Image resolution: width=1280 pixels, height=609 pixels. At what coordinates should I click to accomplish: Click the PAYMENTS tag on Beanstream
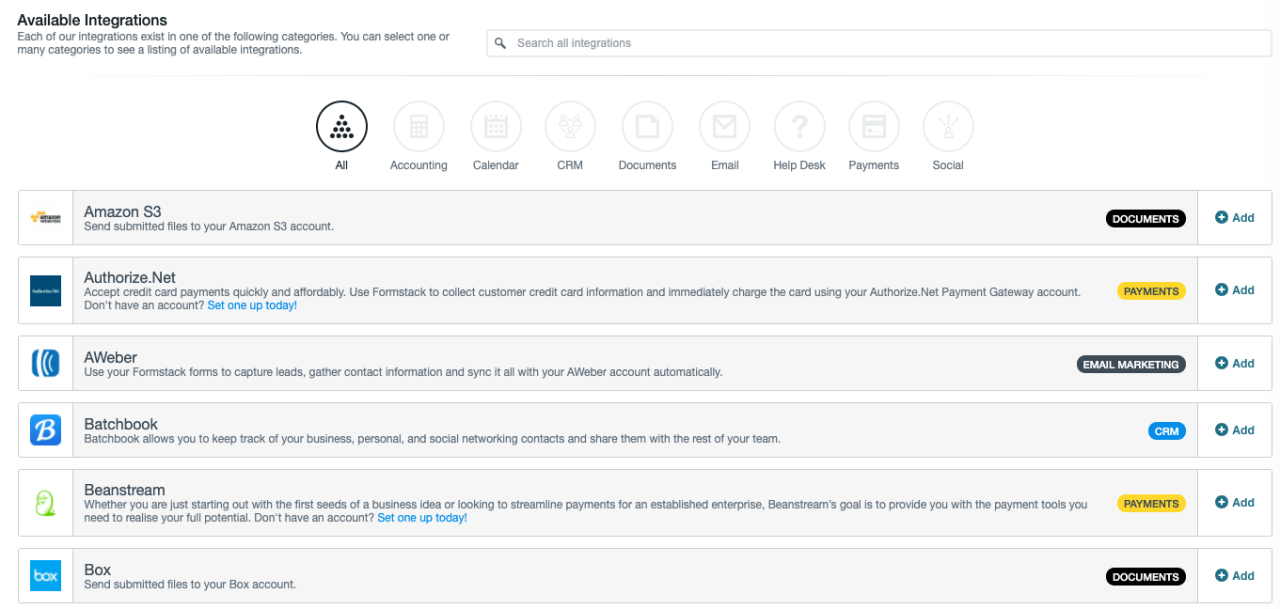(1151, 504)
